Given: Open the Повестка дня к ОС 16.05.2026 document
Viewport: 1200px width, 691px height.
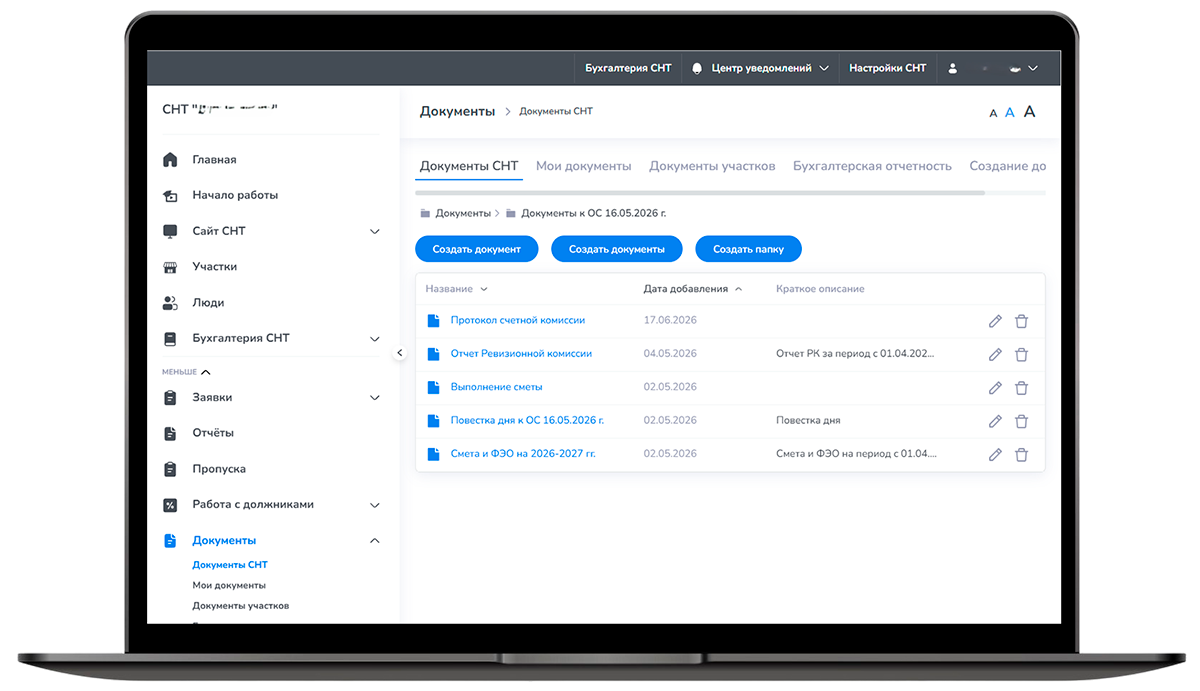Looking at the screenshot, I should pos(527,421).
